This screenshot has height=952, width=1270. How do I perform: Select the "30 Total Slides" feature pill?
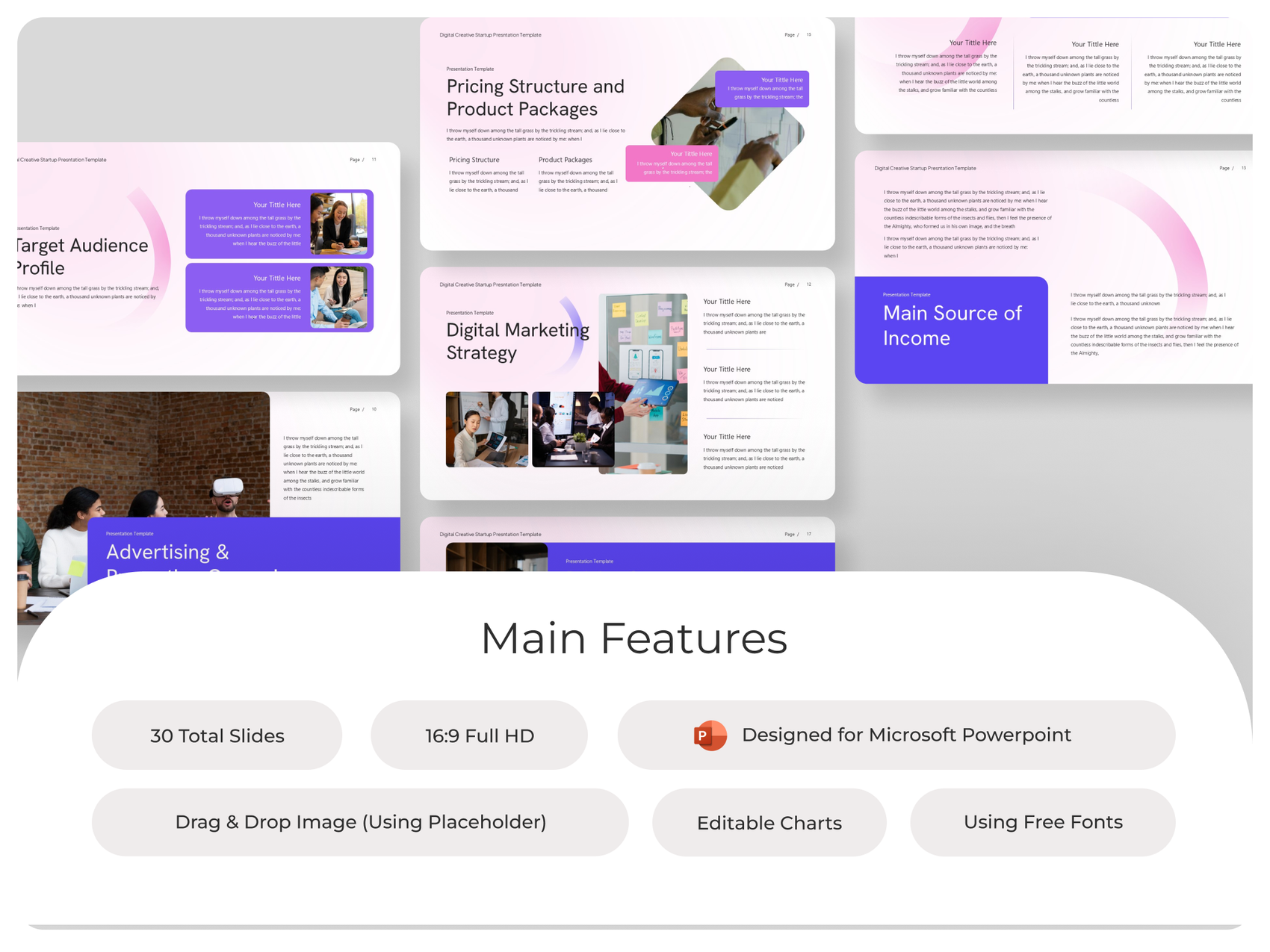[x=217, y=735]
